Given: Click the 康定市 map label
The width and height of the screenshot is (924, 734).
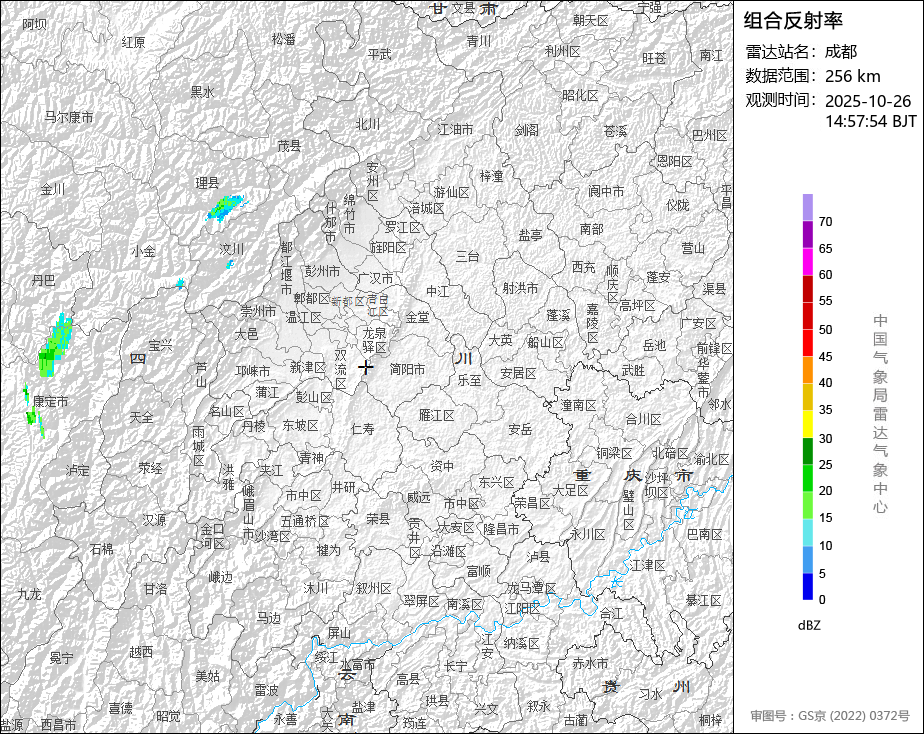Looking at the screenshot, I should [x=51, y=402].
